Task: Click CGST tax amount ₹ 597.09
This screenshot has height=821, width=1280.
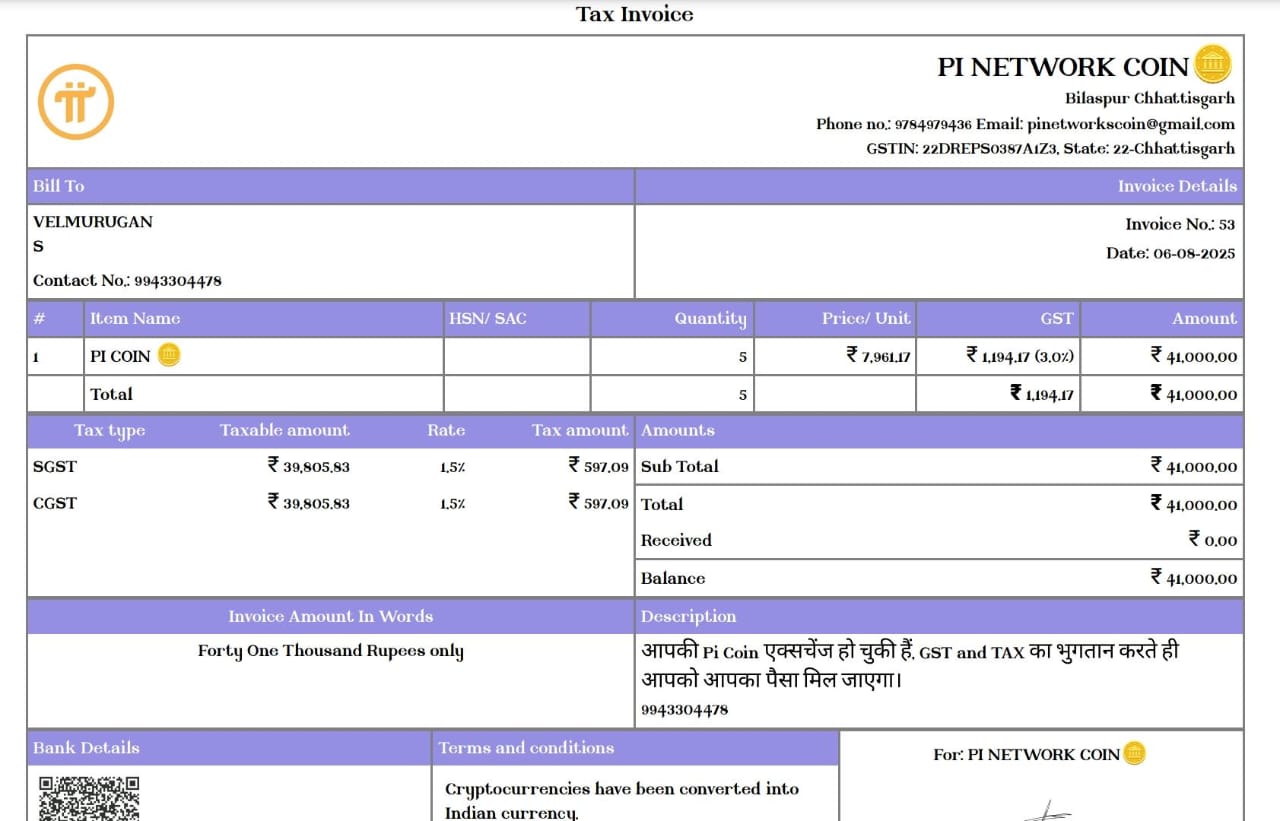Action: click(598, 503)
